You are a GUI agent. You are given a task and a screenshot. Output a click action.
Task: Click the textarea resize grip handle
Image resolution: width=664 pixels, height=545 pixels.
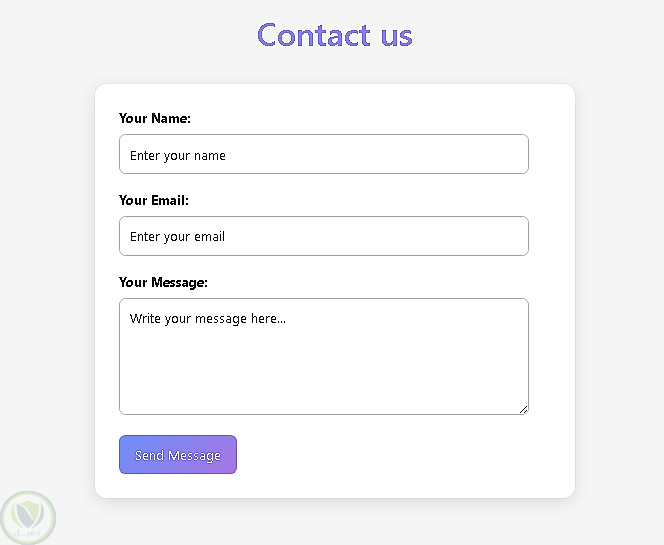click(523, 408)
